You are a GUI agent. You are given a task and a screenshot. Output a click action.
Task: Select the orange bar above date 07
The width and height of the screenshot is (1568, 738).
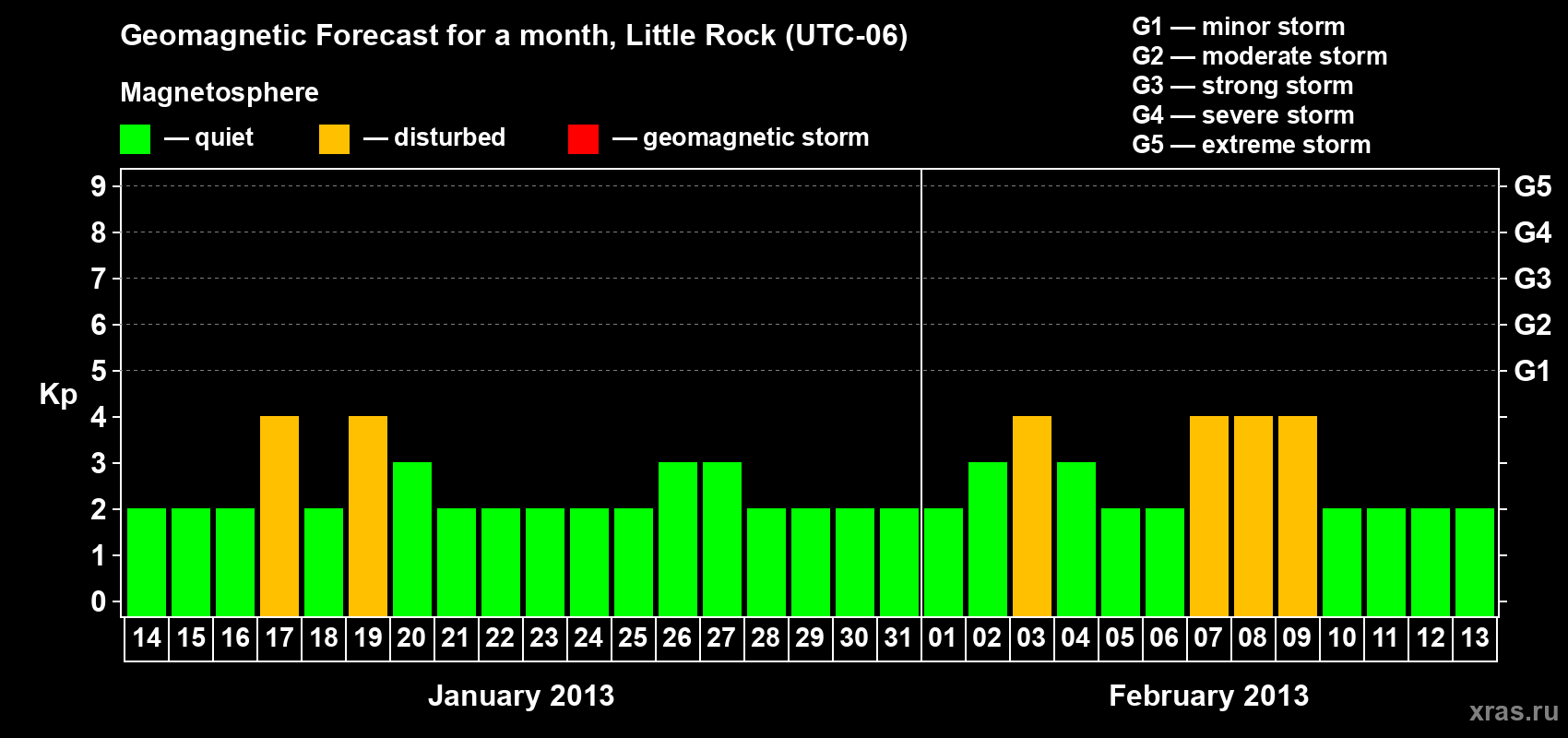pos(1209,516)
